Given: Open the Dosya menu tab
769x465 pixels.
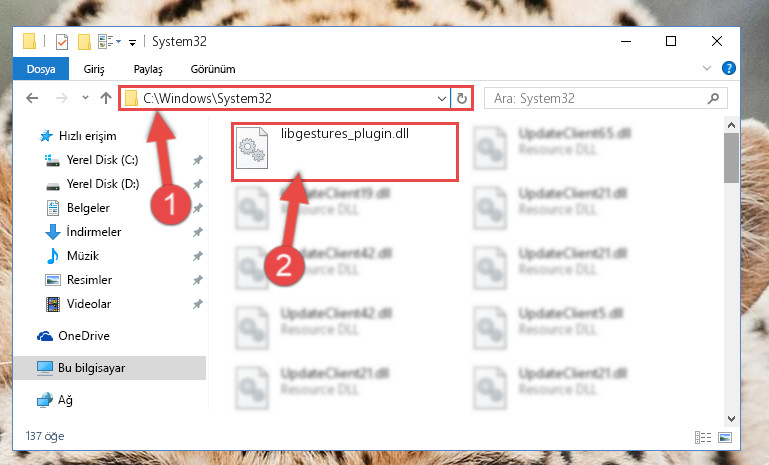Looking at the screenshot, I should coord(41,69).
